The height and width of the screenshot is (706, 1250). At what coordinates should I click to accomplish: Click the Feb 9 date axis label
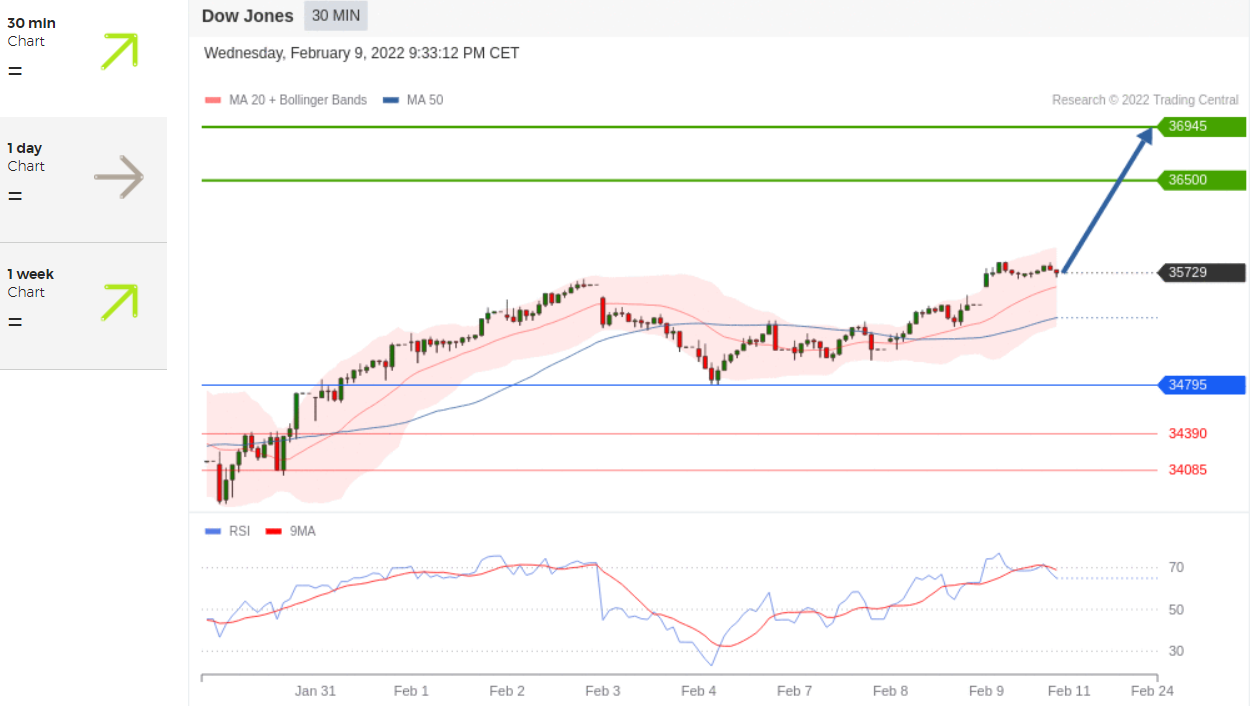[986, 691]
